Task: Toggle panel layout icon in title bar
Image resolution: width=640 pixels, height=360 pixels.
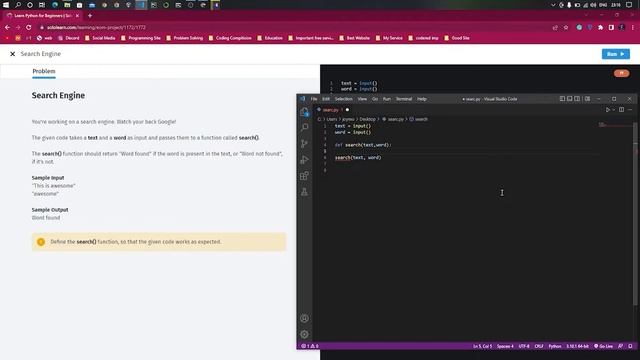Action: 570,99
